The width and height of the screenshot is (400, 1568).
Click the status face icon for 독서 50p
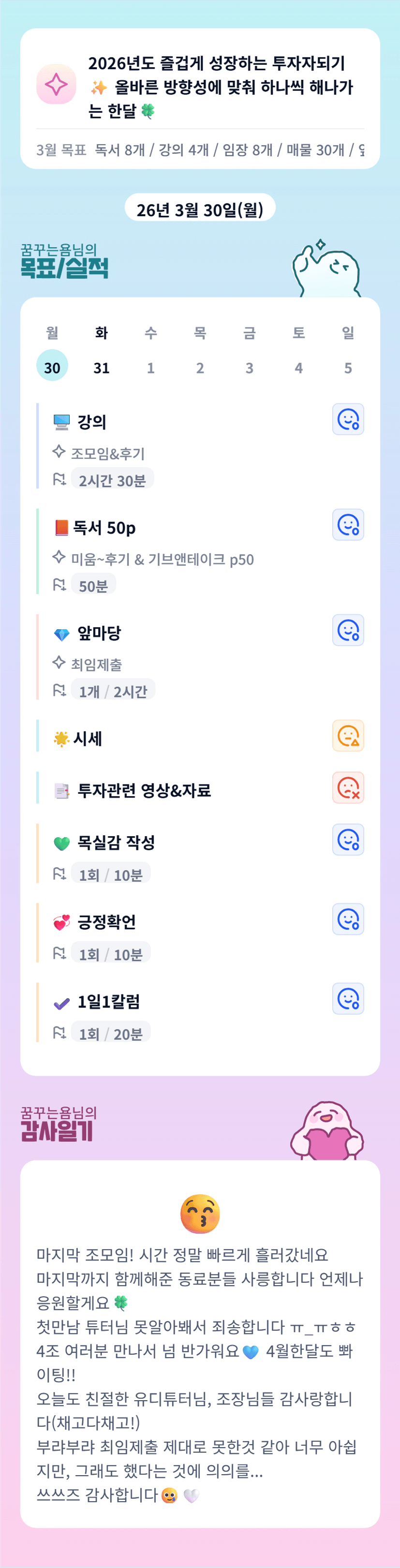coord(348,525)
